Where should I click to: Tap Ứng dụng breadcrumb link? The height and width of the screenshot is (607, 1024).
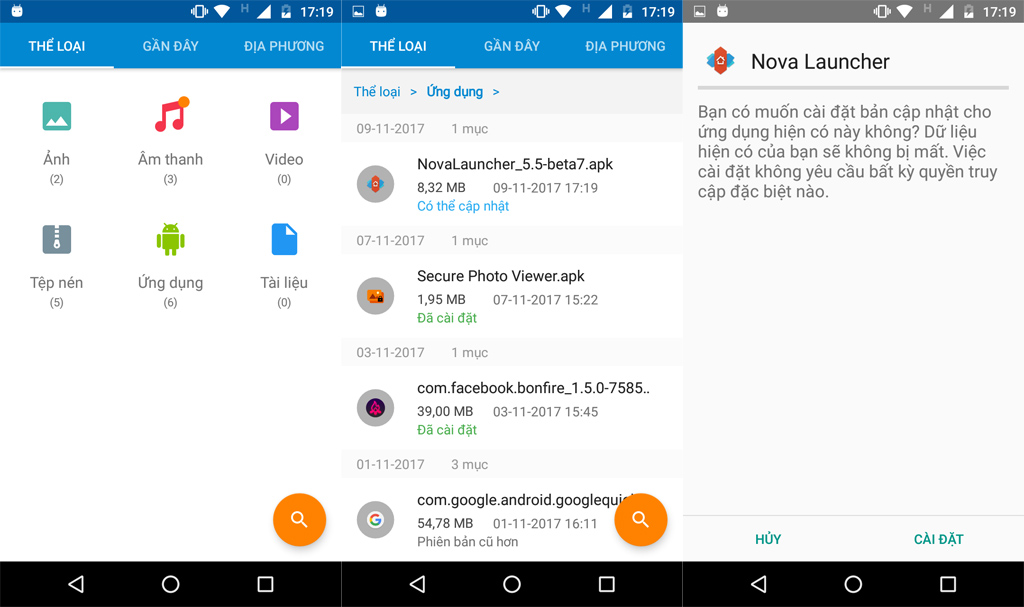455,91
